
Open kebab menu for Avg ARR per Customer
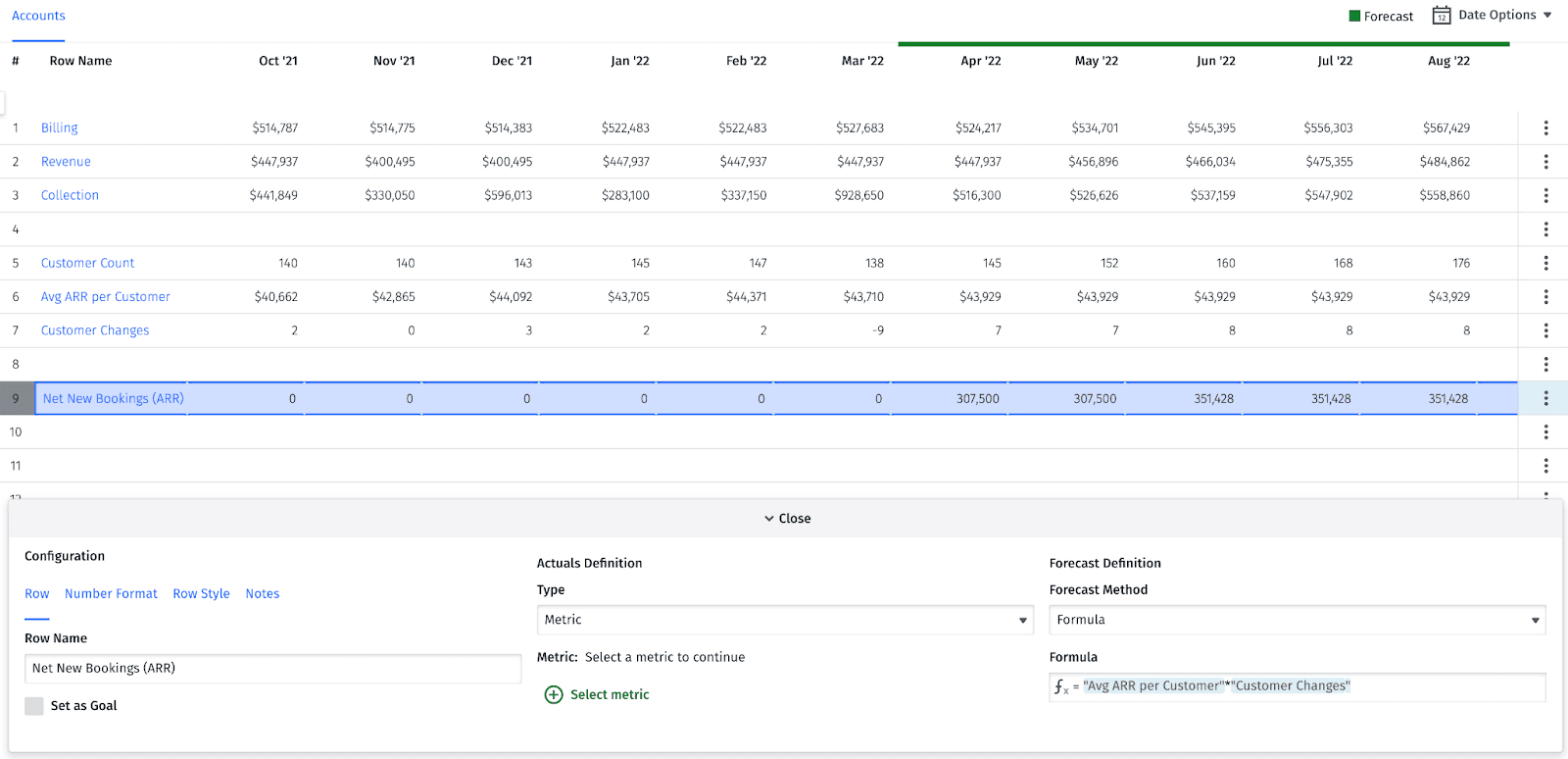[x=1545, y=296]
